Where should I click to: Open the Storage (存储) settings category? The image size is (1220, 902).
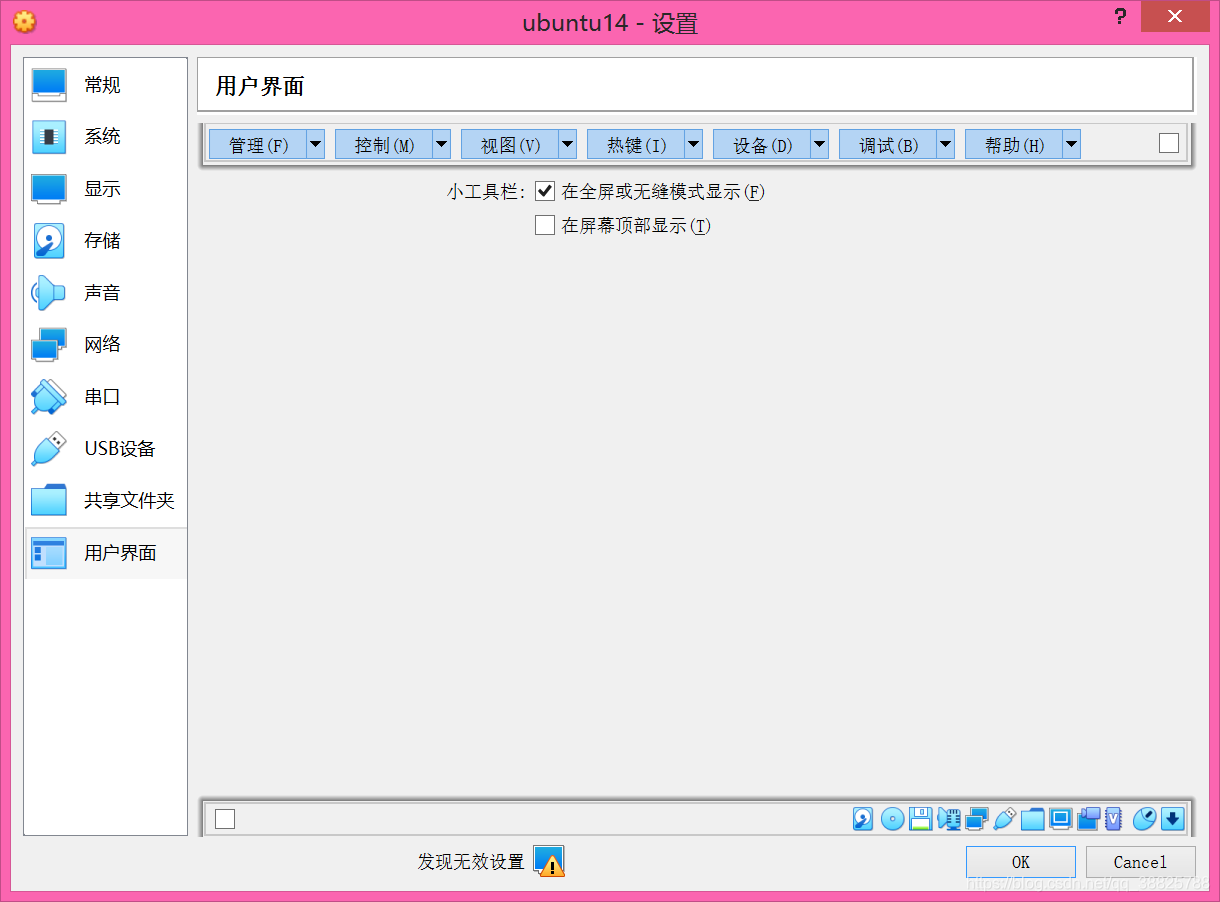[105, 241]
